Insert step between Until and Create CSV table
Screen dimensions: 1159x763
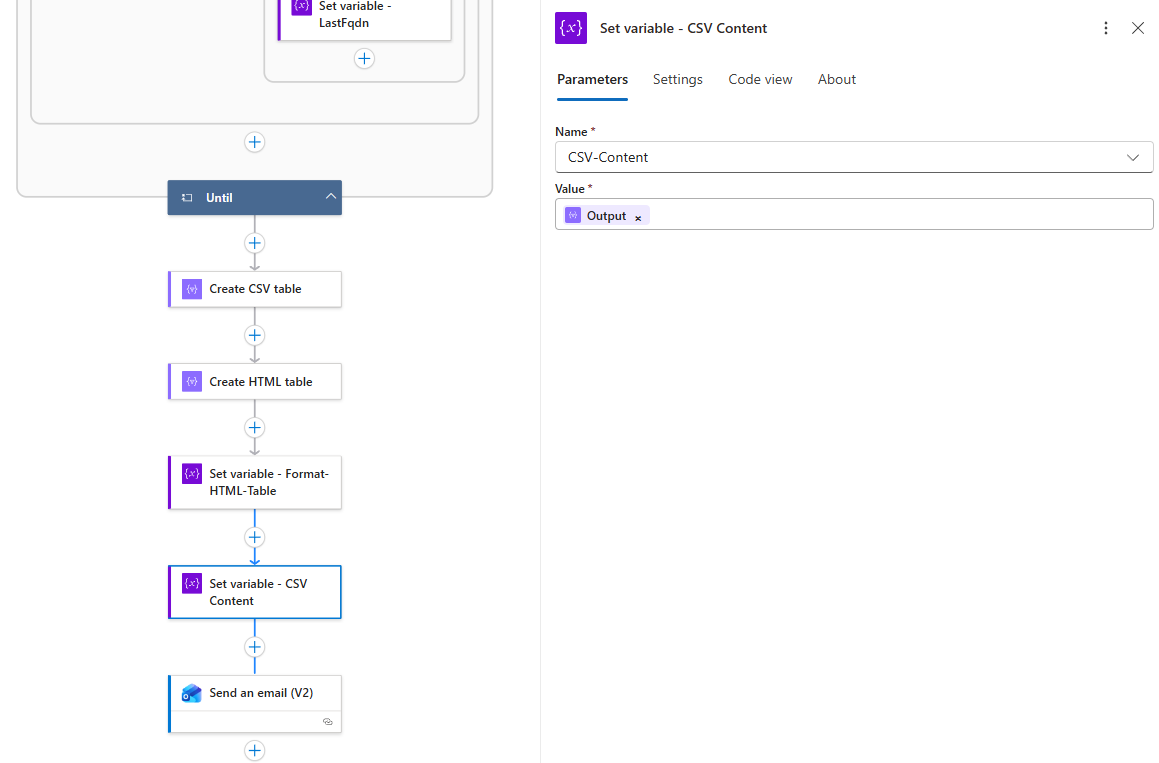click(x=255, y=243)
